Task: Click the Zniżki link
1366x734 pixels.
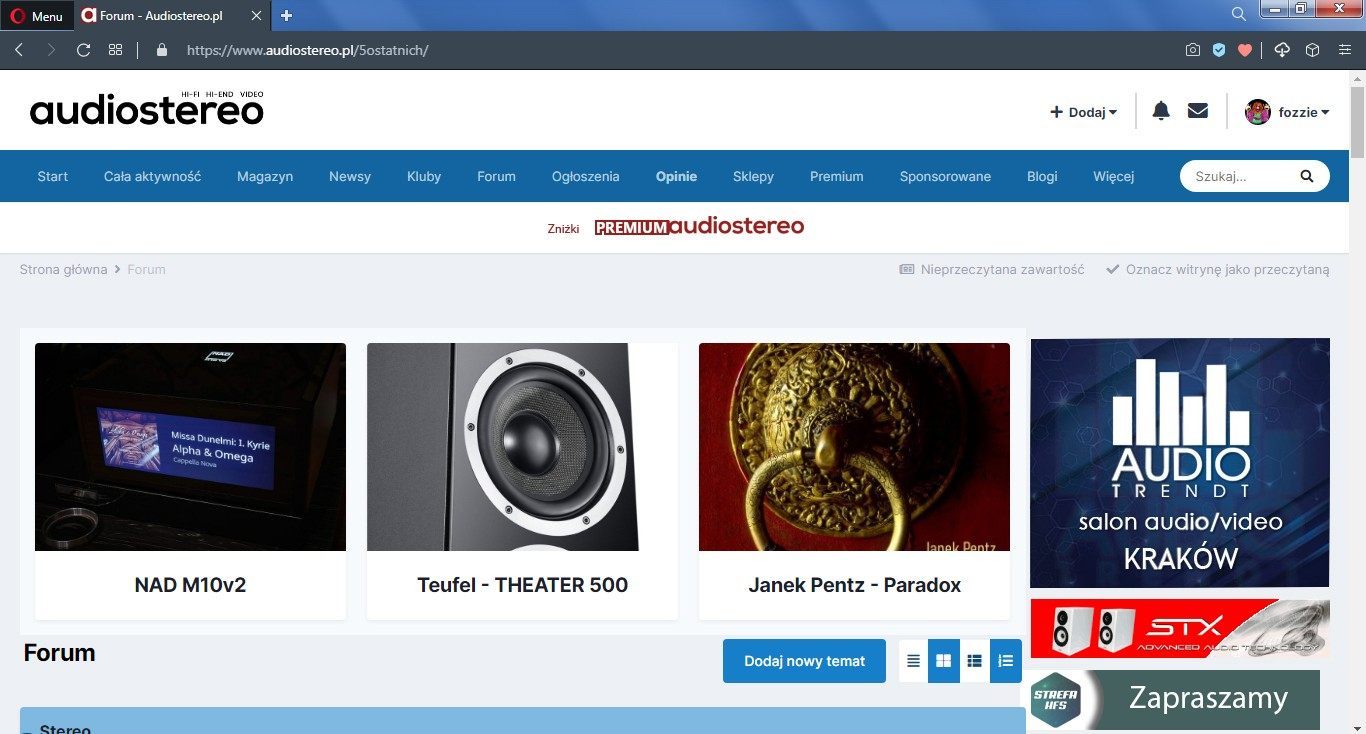Action: point(563,229)
